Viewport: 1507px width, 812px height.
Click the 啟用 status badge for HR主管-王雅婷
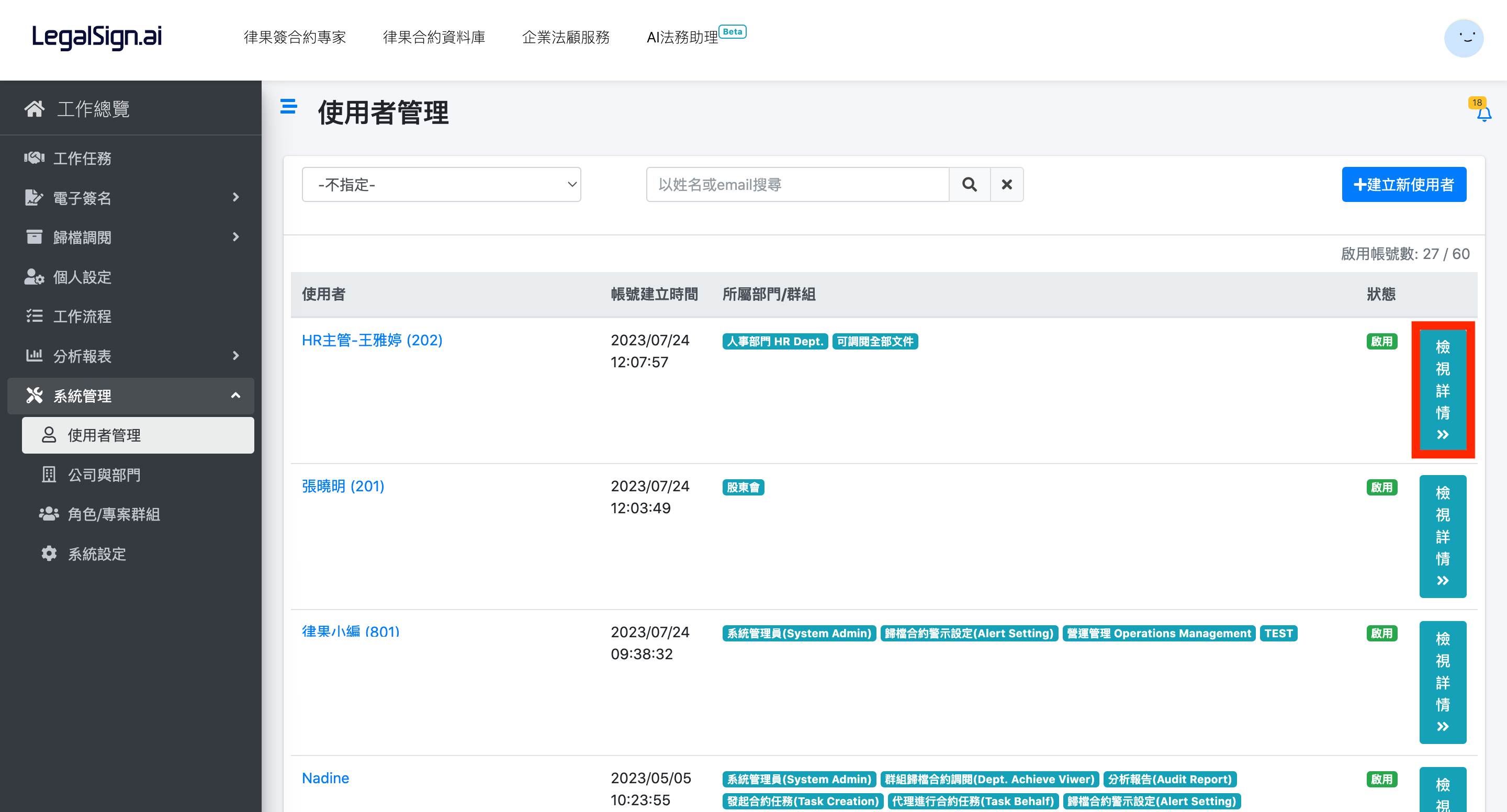coord(1381,341)
